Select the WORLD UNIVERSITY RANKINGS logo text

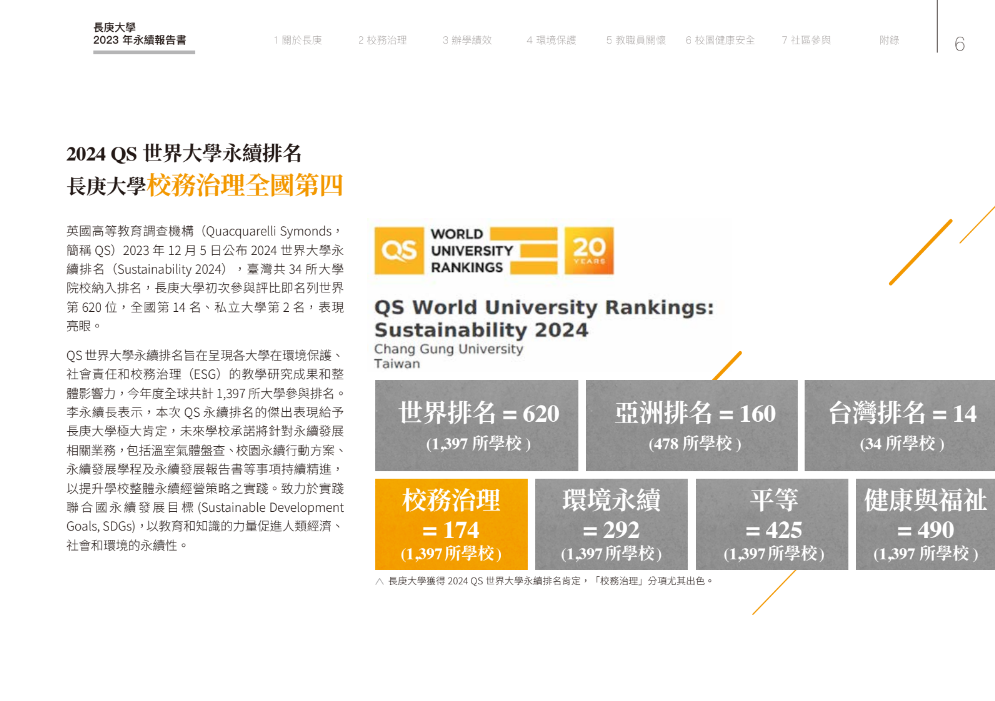[471, 251]
